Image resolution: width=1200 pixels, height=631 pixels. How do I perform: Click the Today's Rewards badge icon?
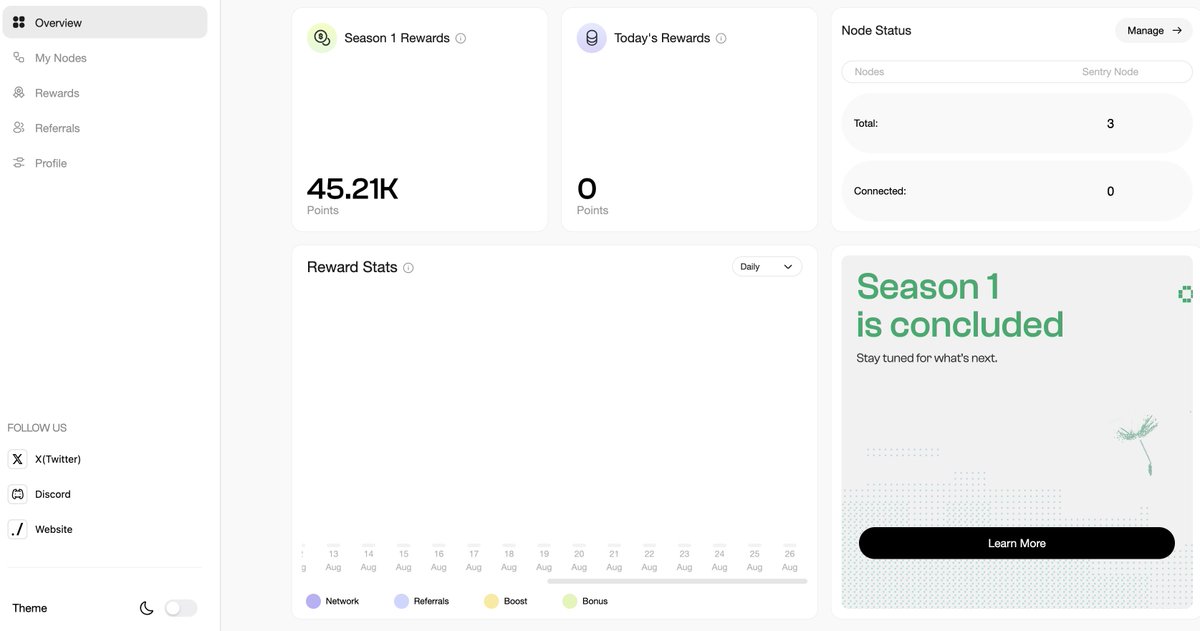[x=591, y=37]
